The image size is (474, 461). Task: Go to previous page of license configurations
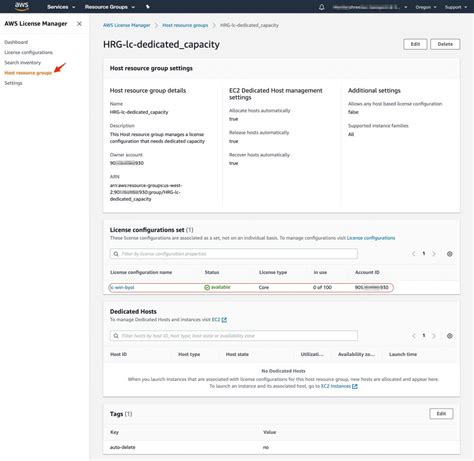(413, 254)
